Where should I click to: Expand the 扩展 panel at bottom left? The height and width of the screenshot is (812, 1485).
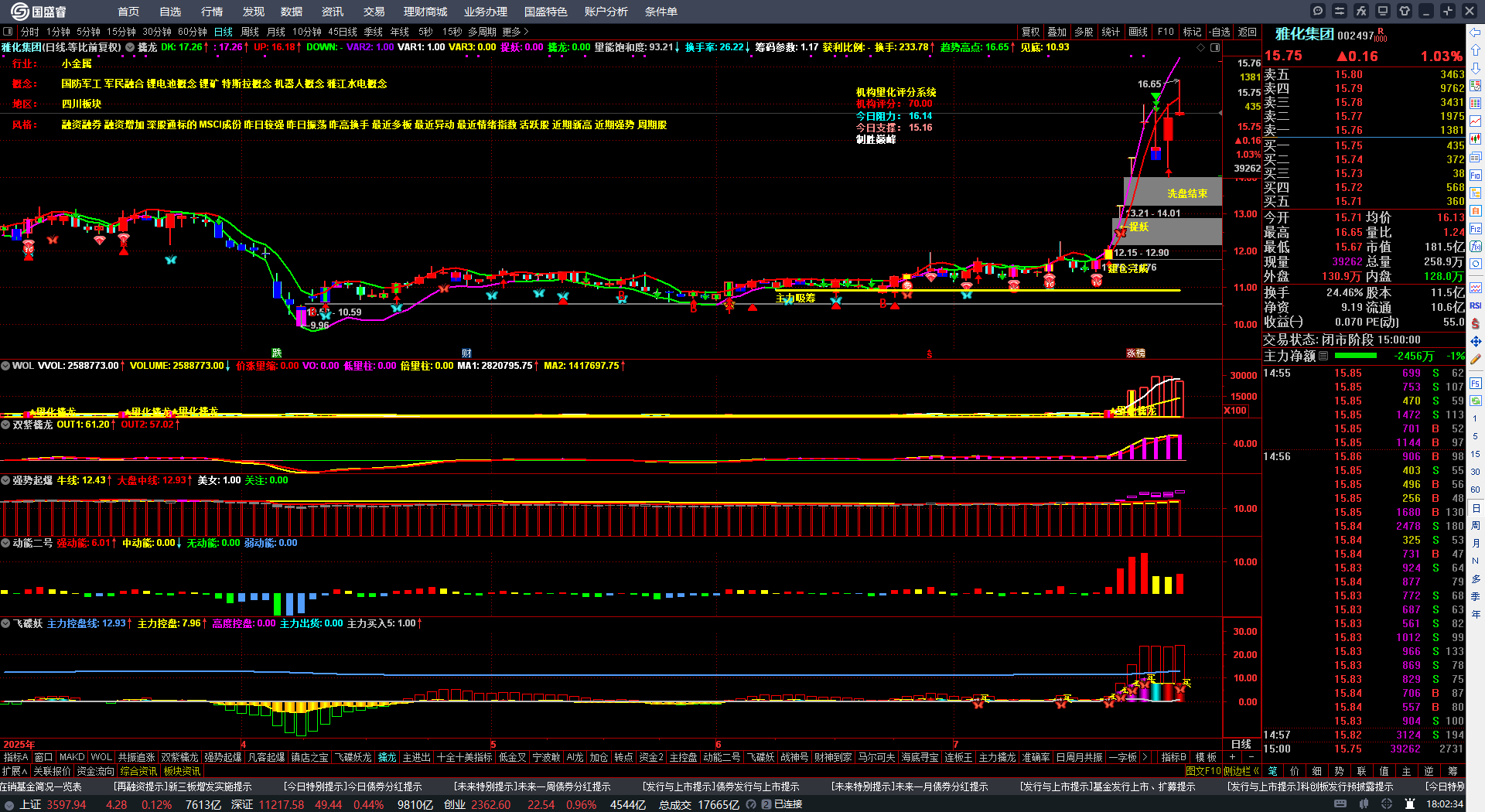coord(15,771)
